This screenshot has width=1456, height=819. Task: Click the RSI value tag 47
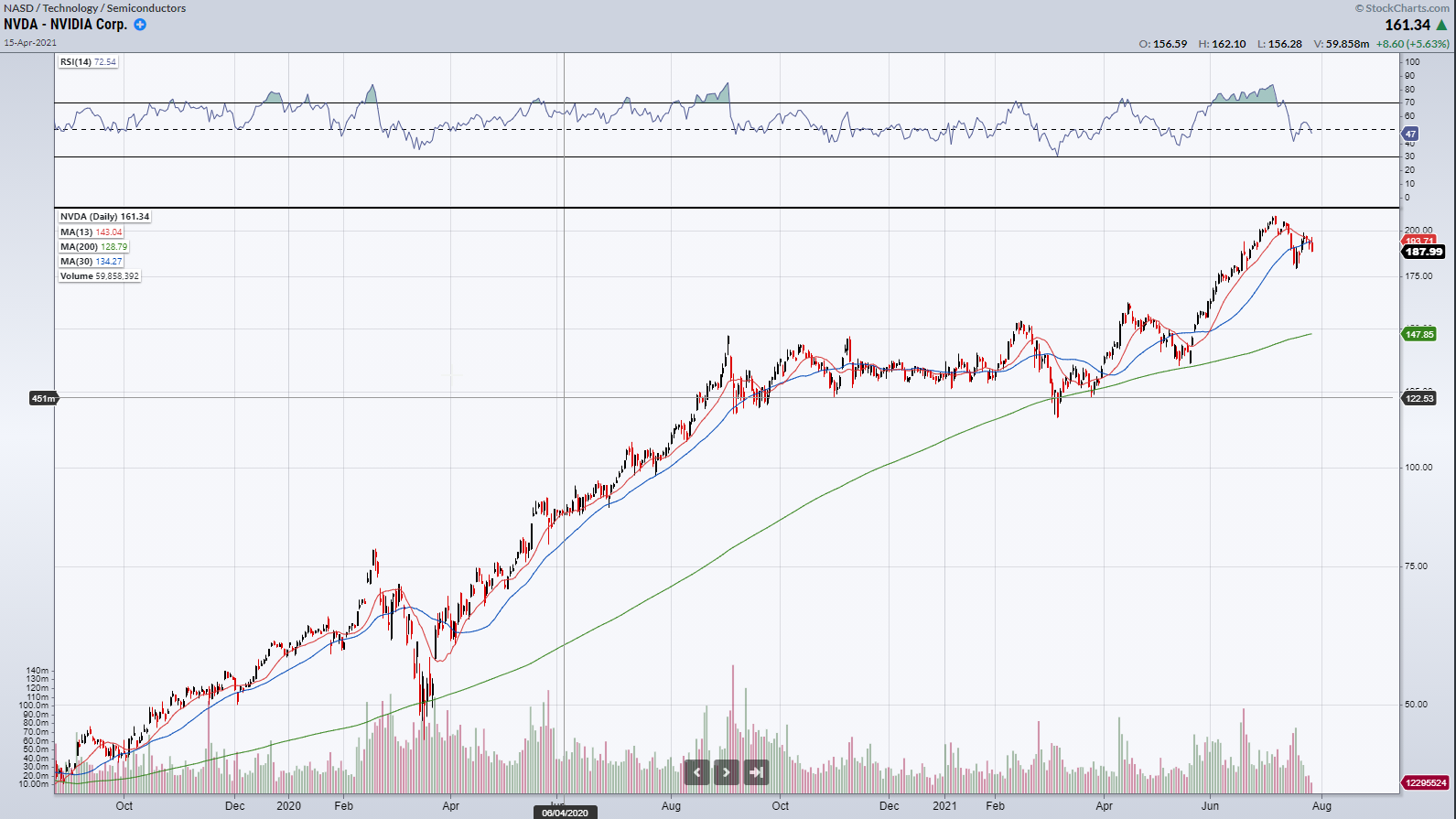(x=1410, y=134)
